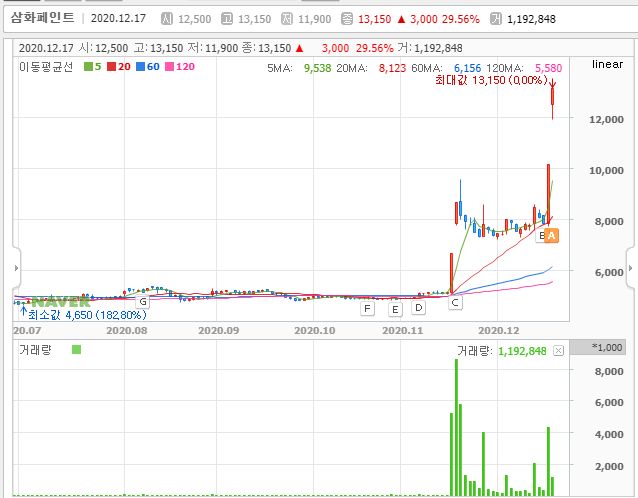Click the 2020.11 date axis label
The image size is (638, 498).
point(402,330)
